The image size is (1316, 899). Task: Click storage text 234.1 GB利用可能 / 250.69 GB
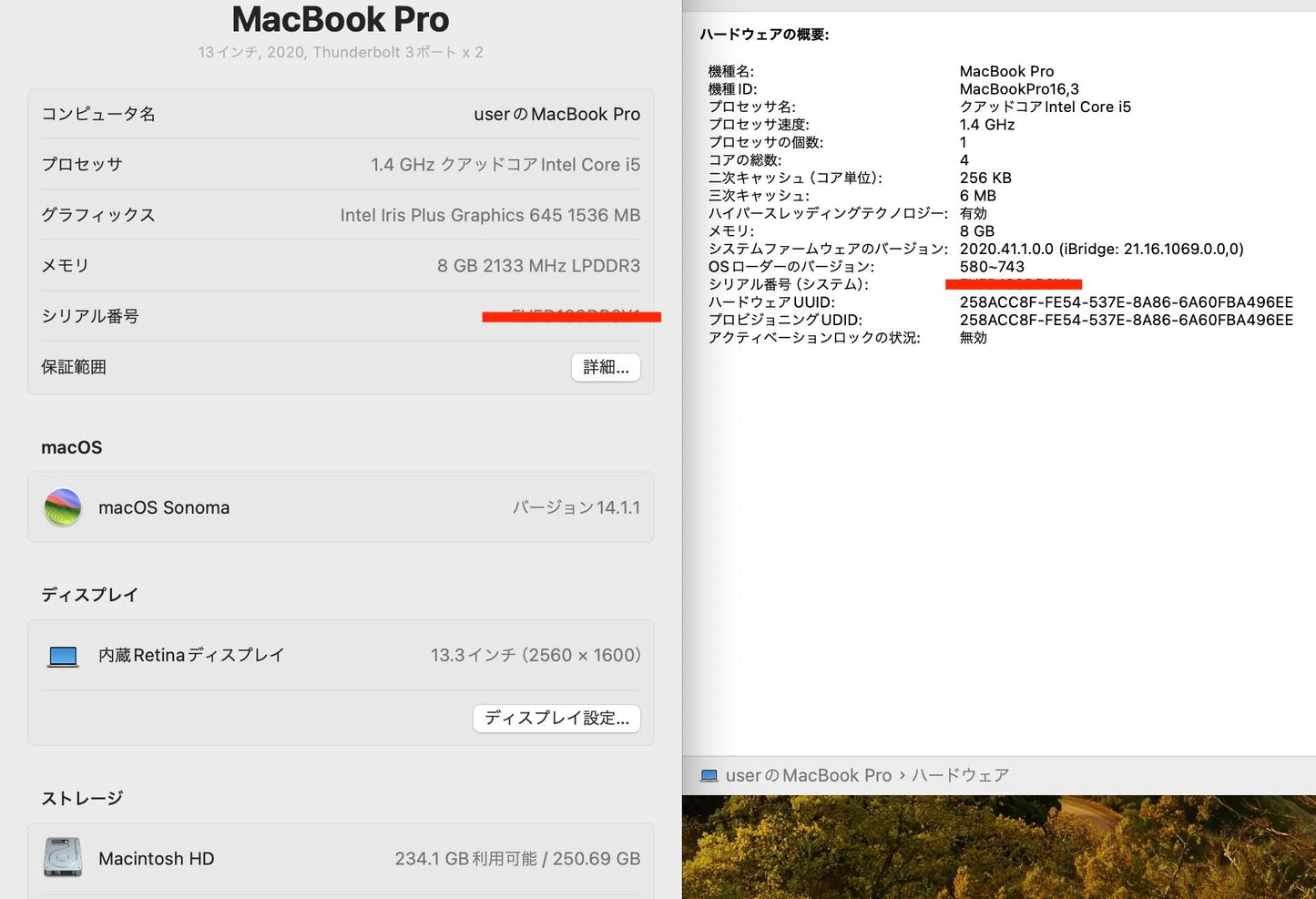(x=517, y=859)
